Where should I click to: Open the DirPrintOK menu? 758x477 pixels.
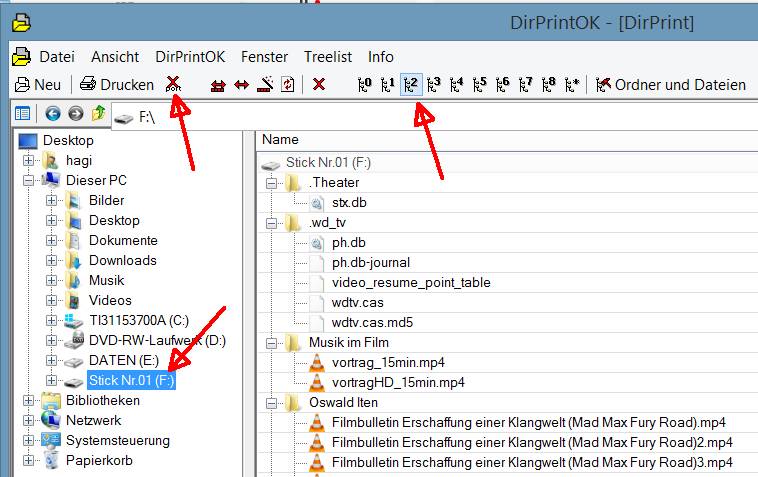(x=190, y=57)
